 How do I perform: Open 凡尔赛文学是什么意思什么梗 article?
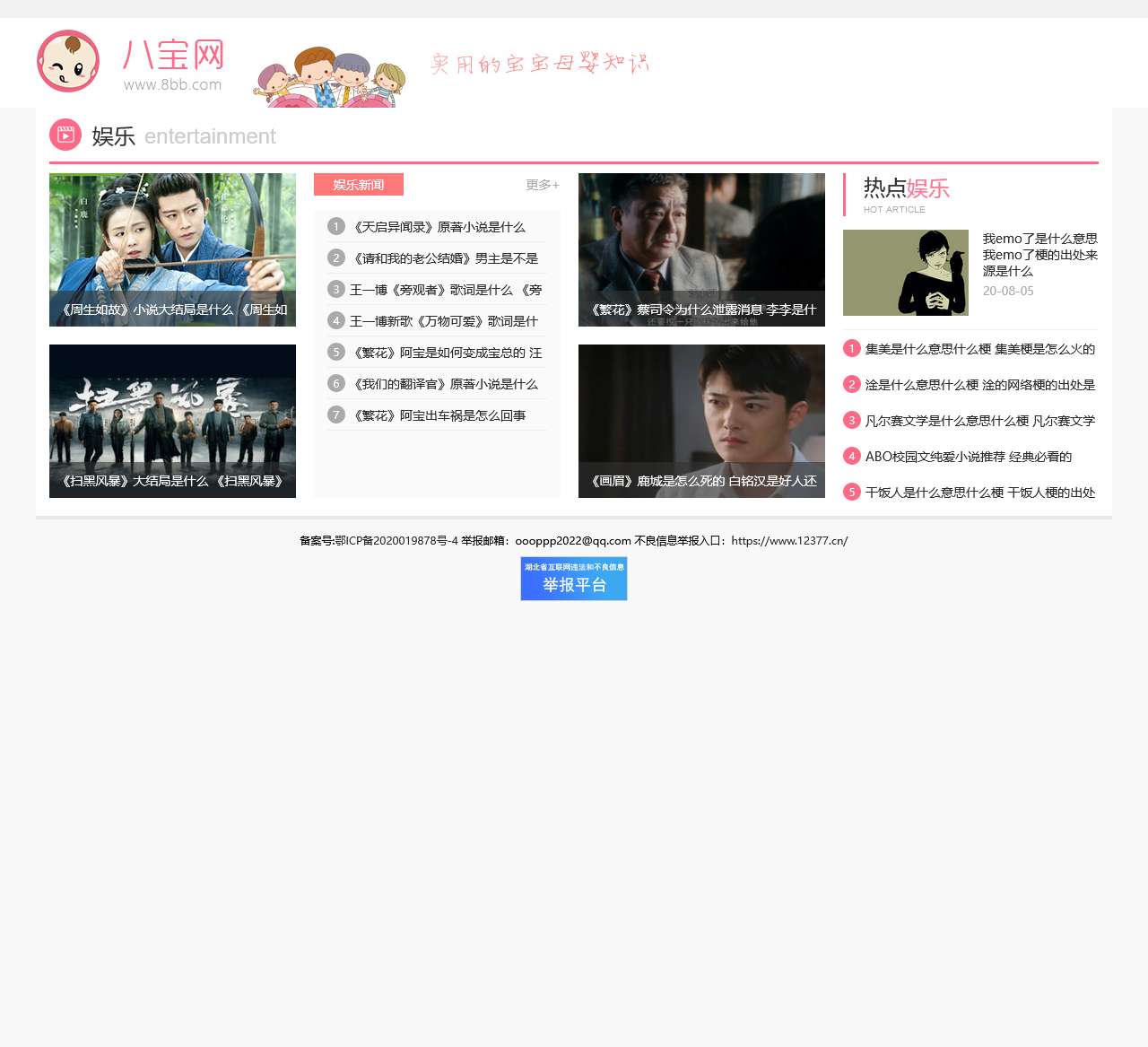pyautogui.click(x=980, y=421)
